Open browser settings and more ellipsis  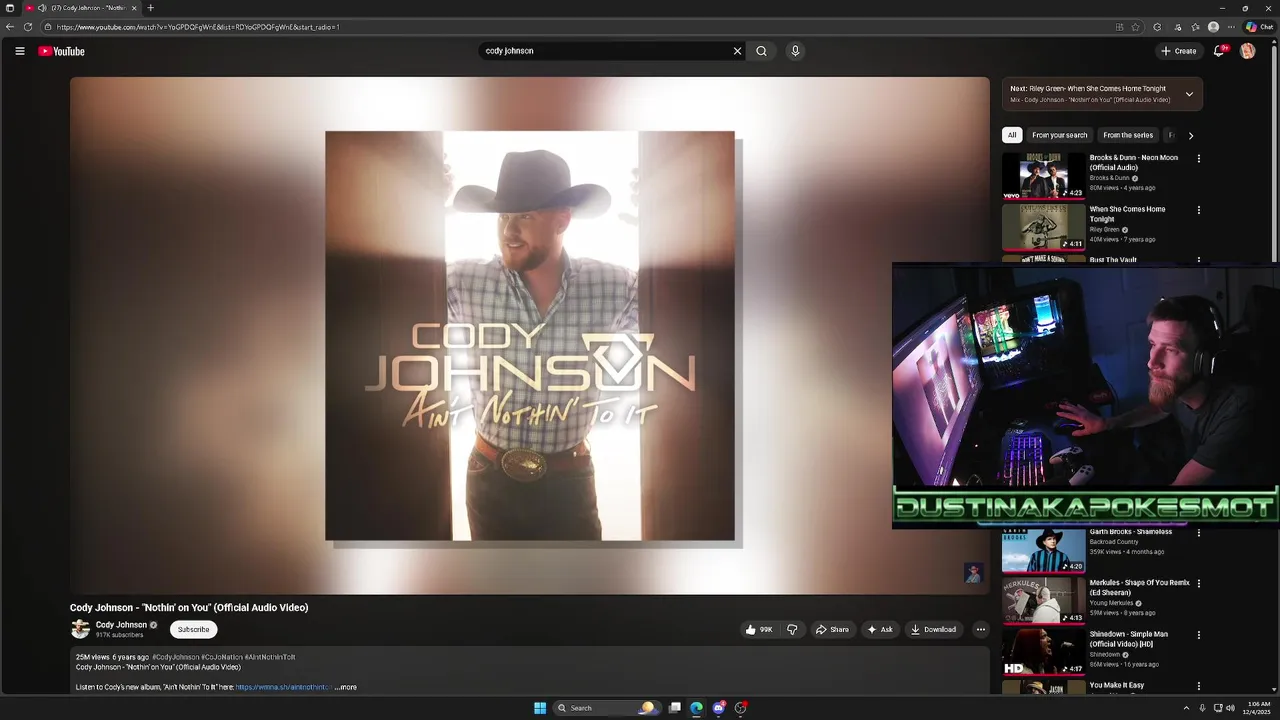point(1231,27)
